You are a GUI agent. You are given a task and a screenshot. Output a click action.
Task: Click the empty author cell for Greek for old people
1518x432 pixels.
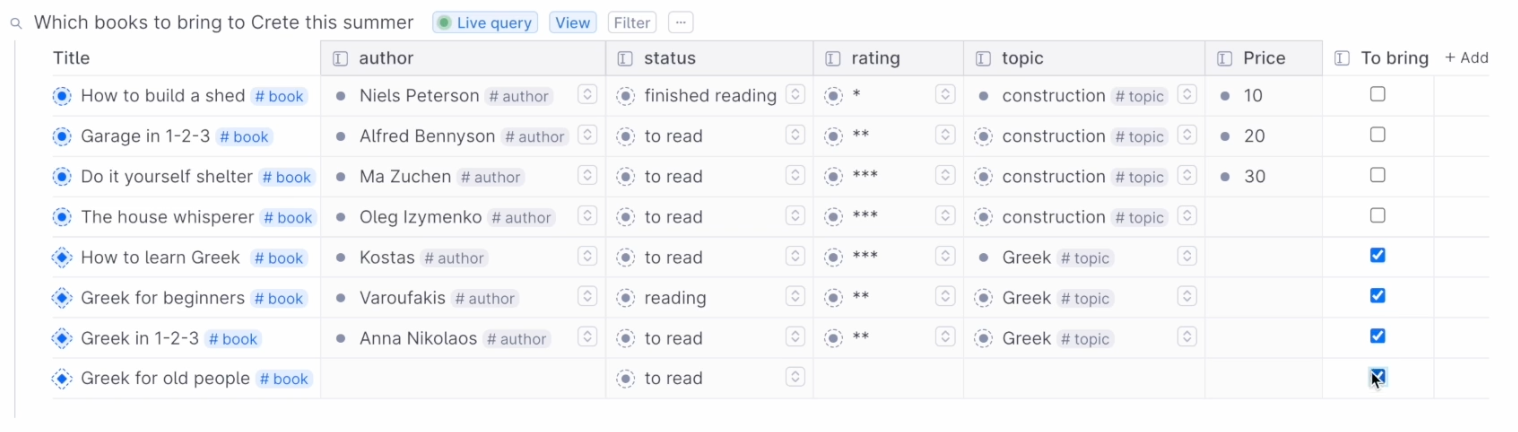[463, 379]
